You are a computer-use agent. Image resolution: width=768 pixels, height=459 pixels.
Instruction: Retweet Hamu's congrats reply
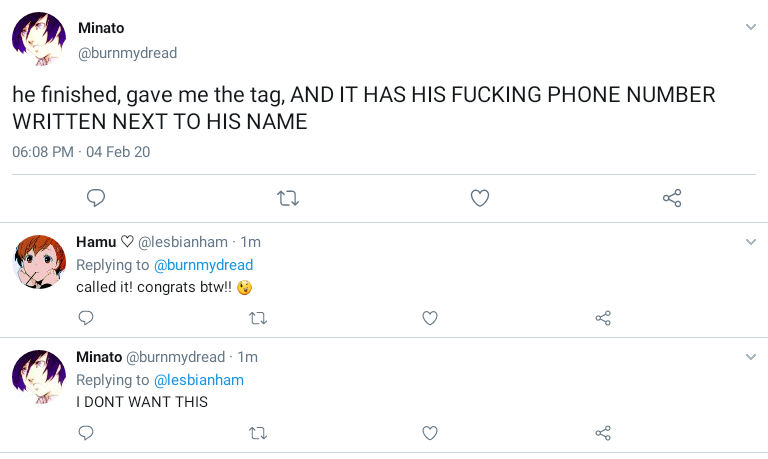click(x=257, y=318)
